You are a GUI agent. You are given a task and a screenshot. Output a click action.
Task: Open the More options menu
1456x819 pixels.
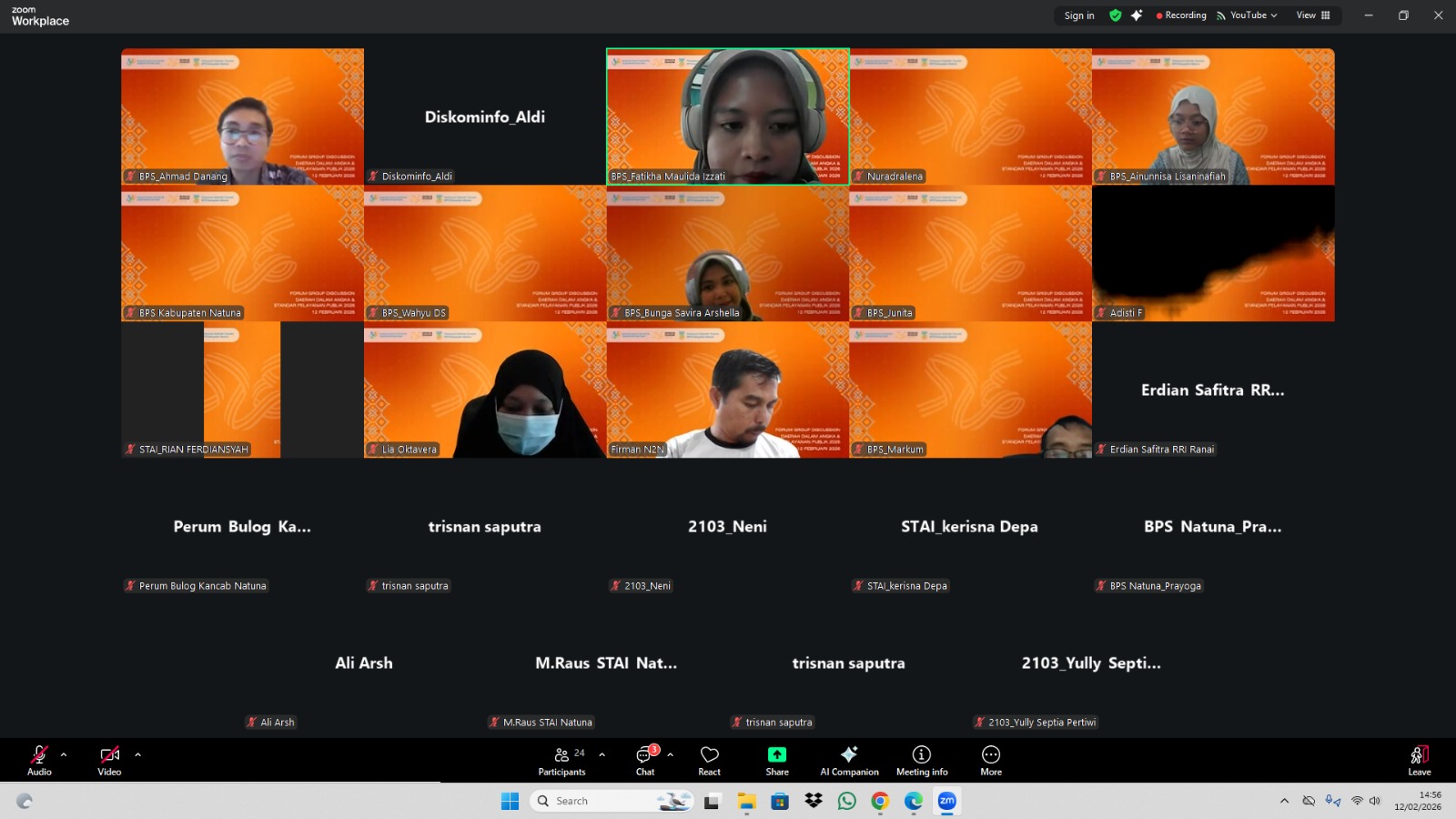[x=991, y=760]
